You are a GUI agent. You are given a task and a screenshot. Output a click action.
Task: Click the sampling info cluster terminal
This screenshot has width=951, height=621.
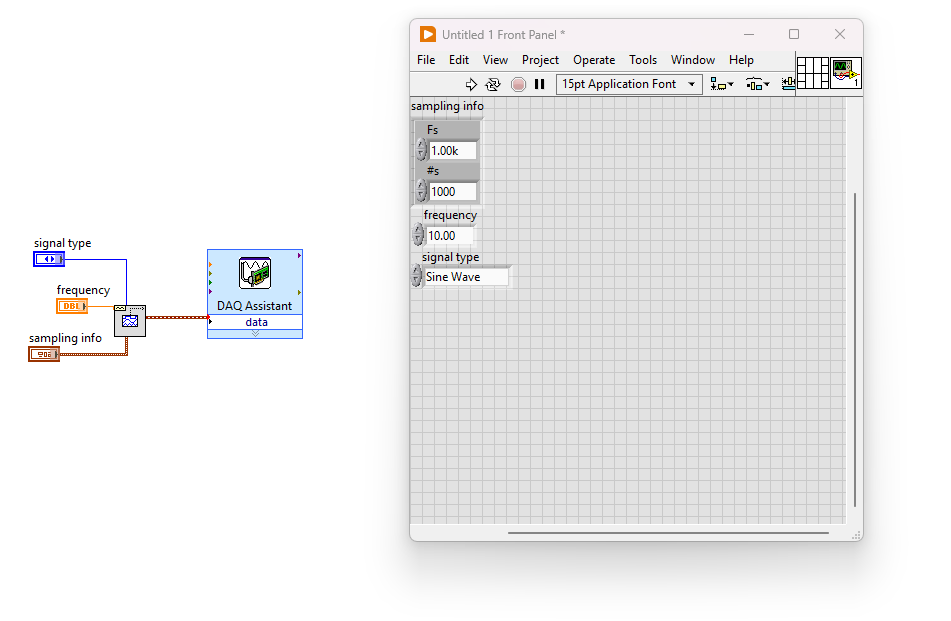click(44, 354)
